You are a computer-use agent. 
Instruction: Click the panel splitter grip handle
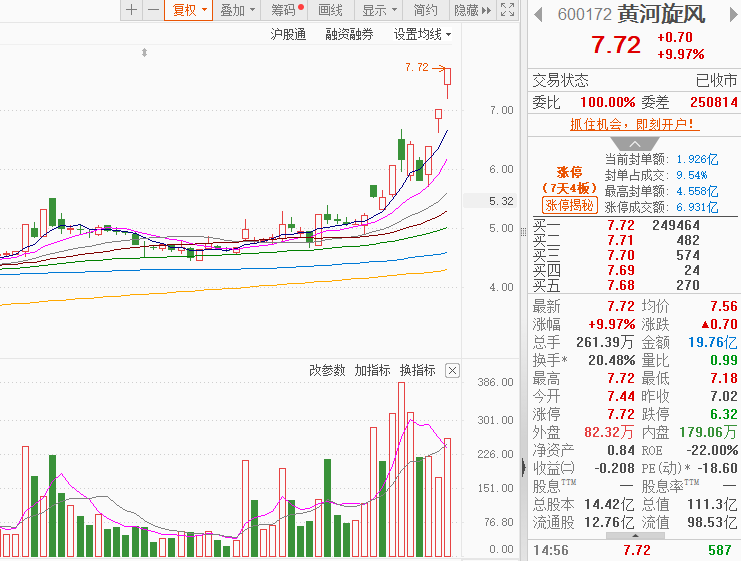[x=523, y=232]
